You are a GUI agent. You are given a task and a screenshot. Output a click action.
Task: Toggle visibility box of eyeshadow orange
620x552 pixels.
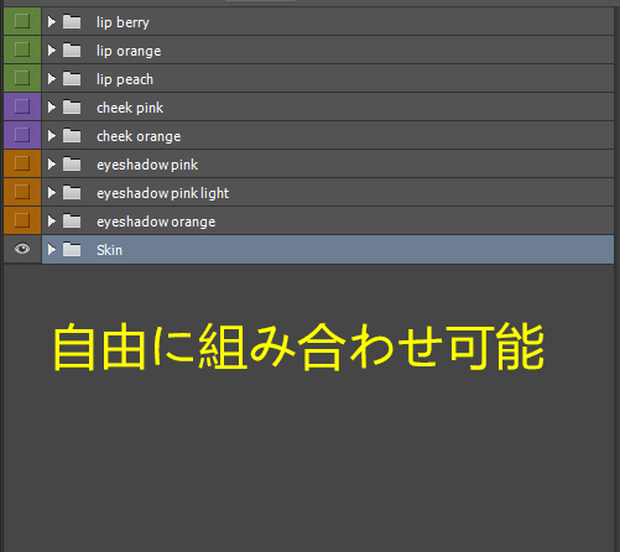(x=22, y=220)
